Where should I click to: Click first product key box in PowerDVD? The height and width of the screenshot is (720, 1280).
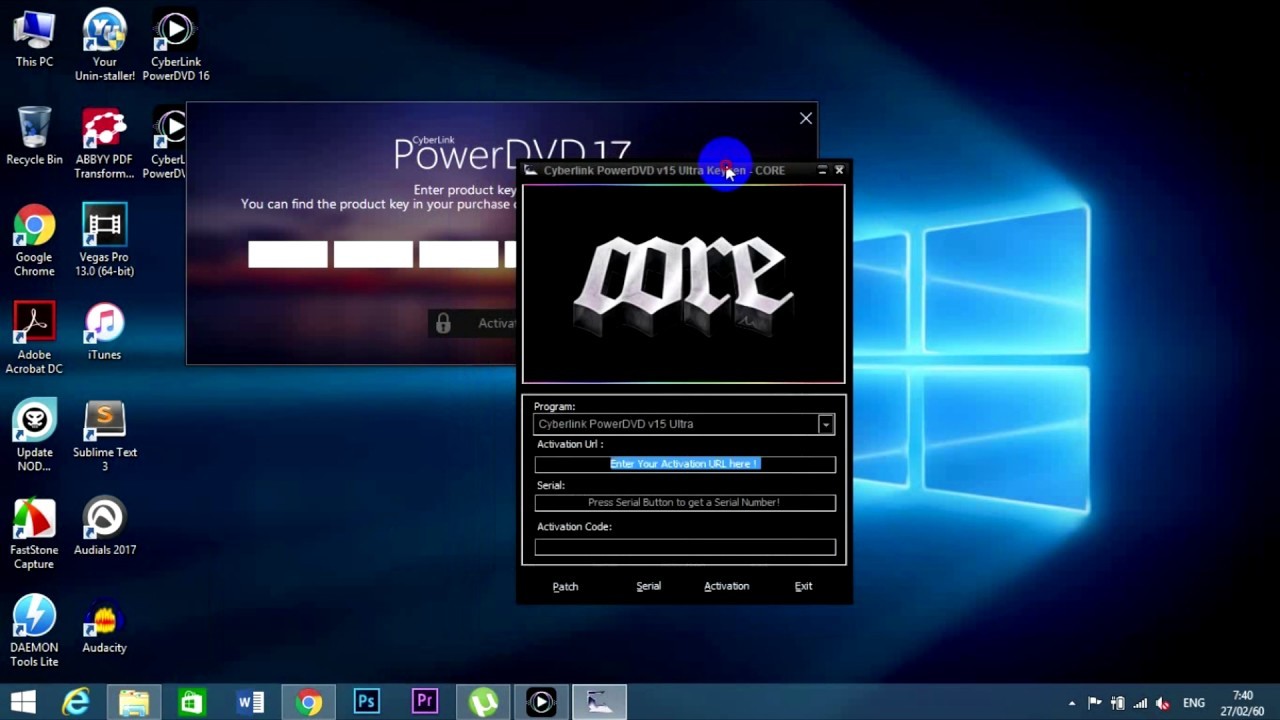[288, 254]
